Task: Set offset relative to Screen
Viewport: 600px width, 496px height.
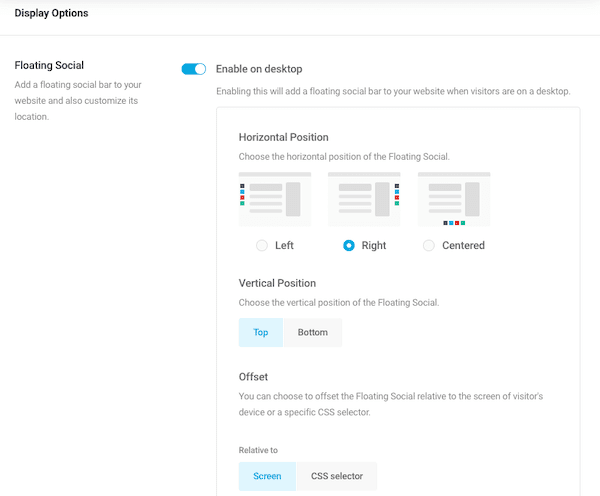Action: (x=267, y=476)
